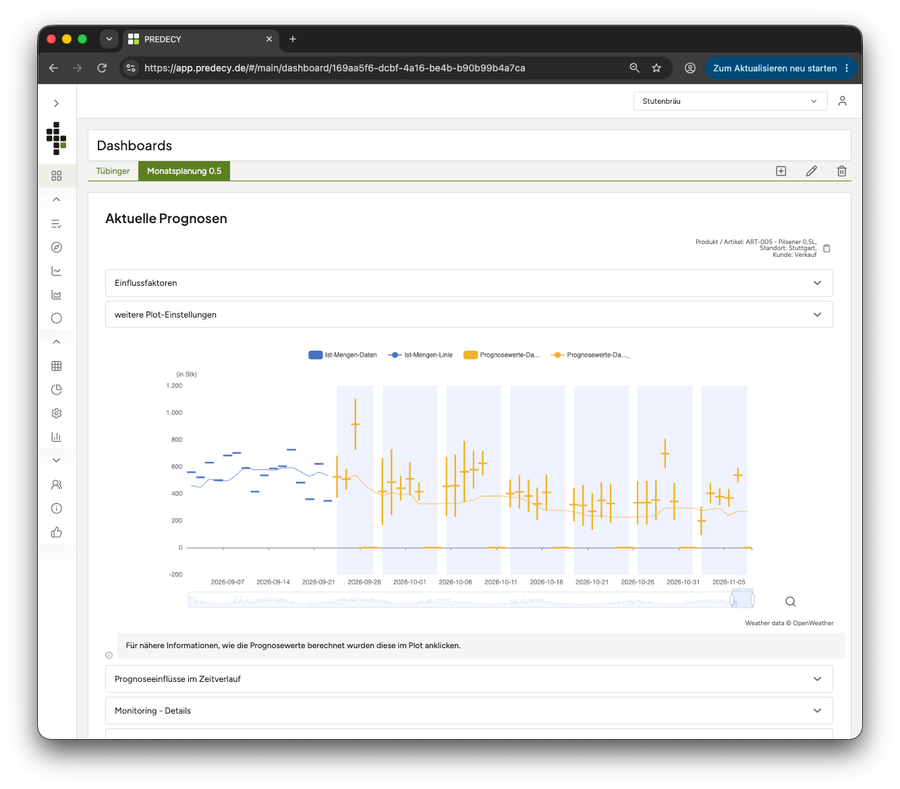Open the compass icon in the sidebar
The height and width of the screenshot is (789, 900).
pyautogui.click(x=56, y=247)
